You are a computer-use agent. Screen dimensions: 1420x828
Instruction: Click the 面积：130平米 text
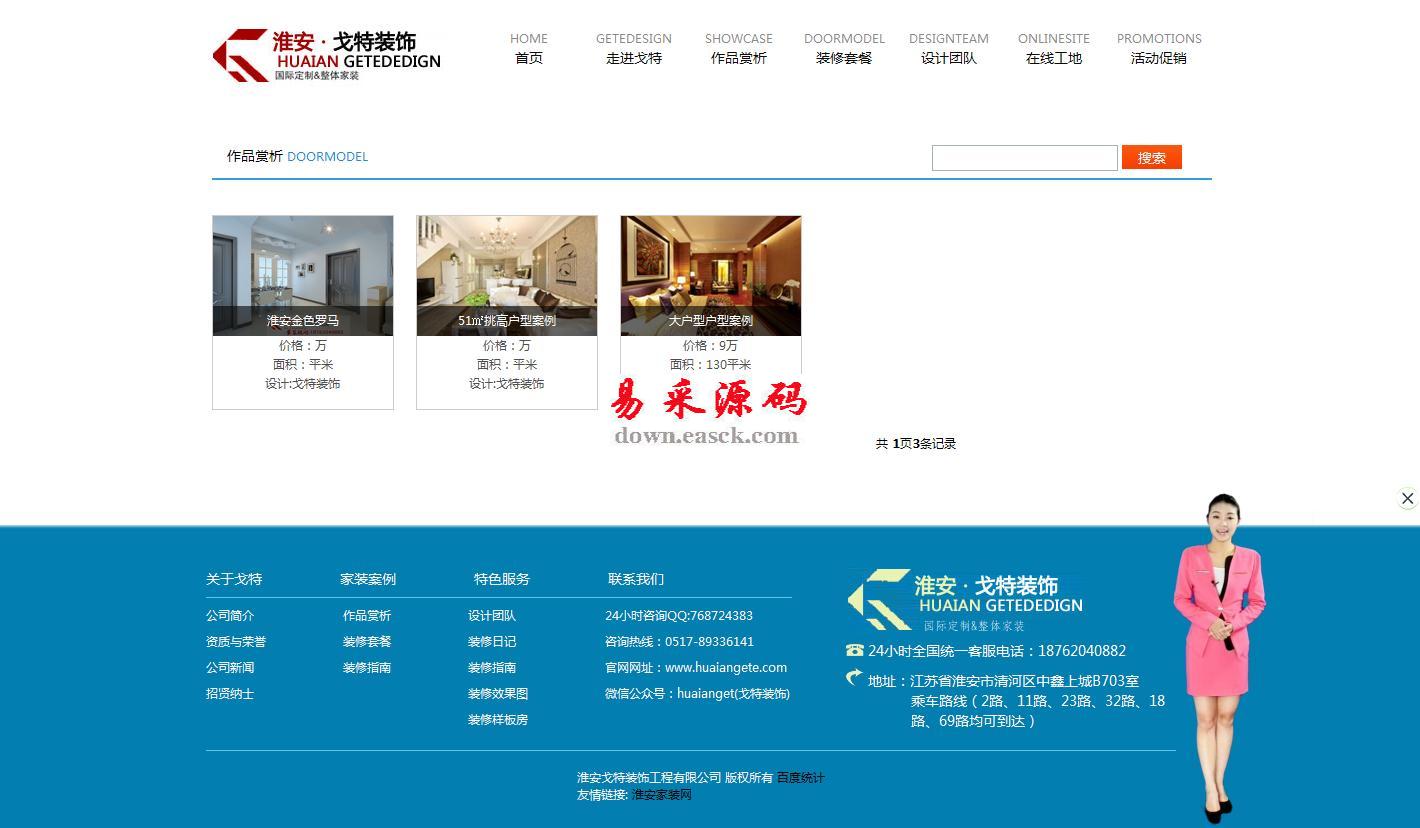pyautogui.click(x=711, y=365)
